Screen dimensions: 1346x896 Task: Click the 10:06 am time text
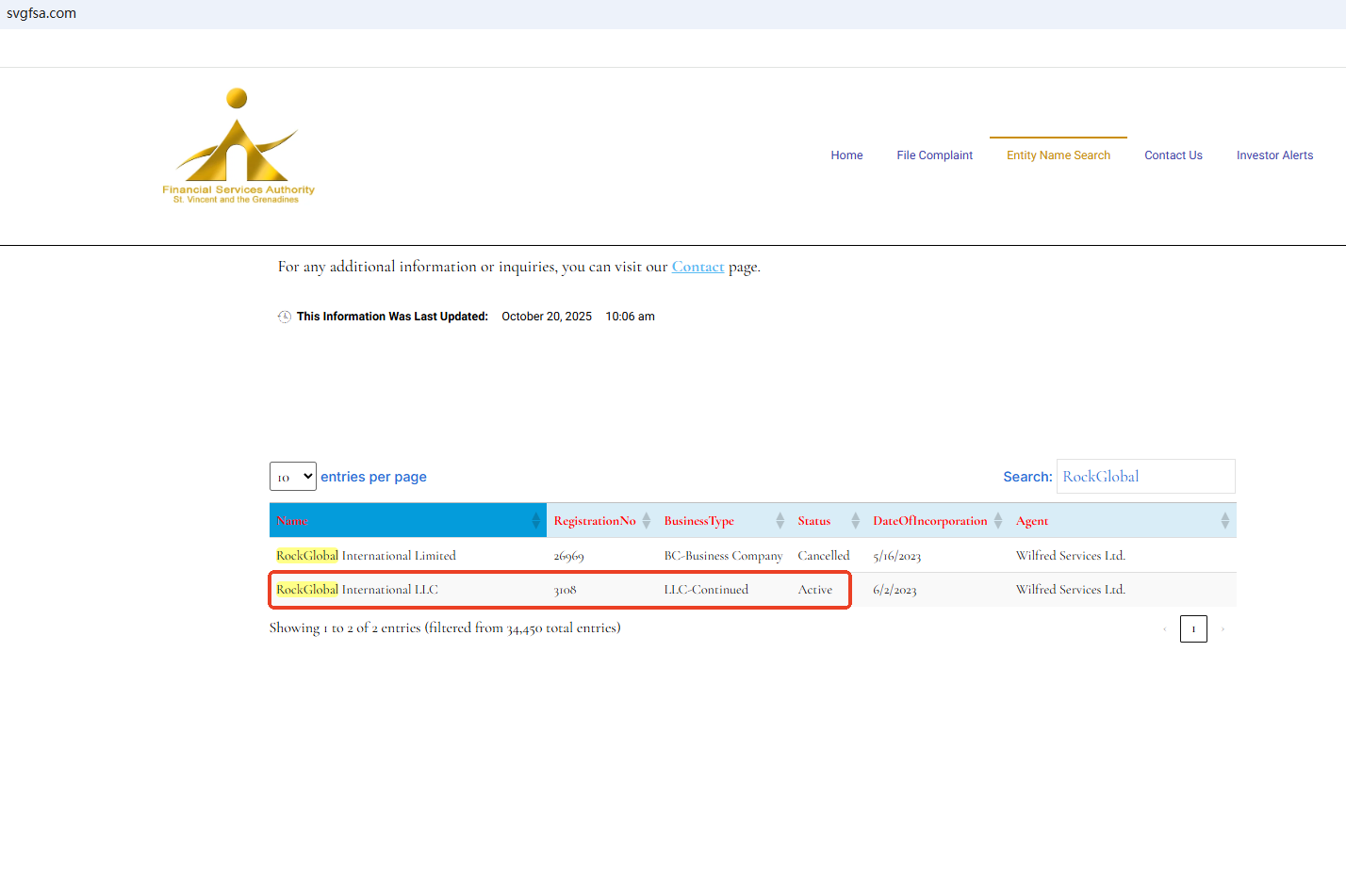coord(630,317)
